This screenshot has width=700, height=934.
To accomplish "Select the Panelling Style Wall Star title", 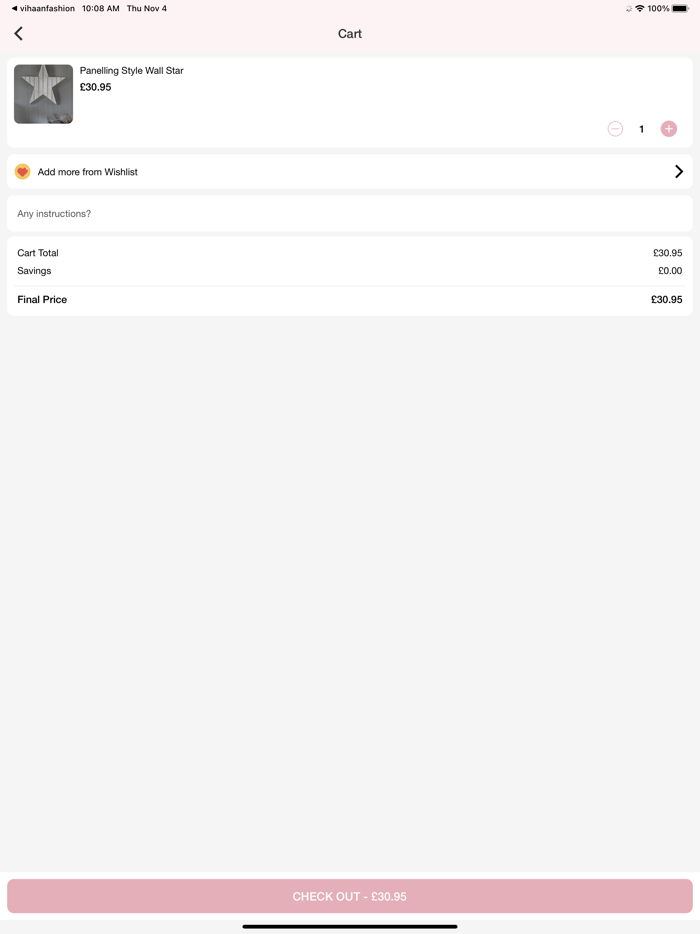I will point(132,71).
